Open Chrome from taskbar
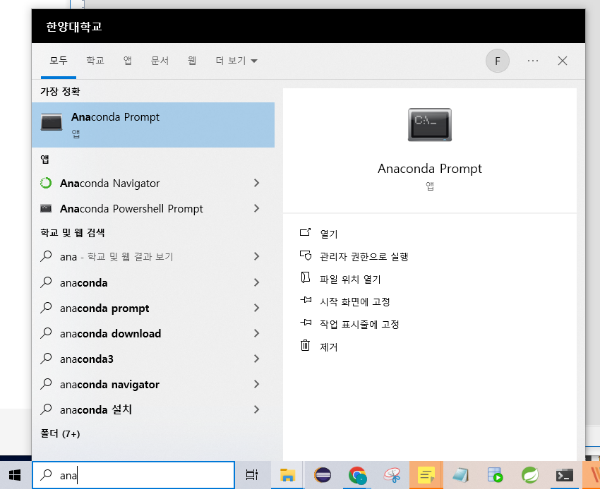Viewport: 600px width, 489px height. point(357,475)
